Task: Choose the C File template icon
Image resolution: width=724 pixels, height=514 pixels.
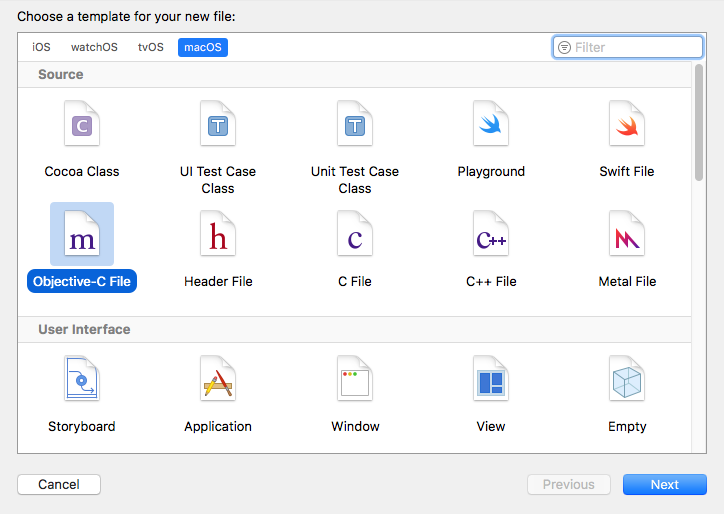Action: 354,236
